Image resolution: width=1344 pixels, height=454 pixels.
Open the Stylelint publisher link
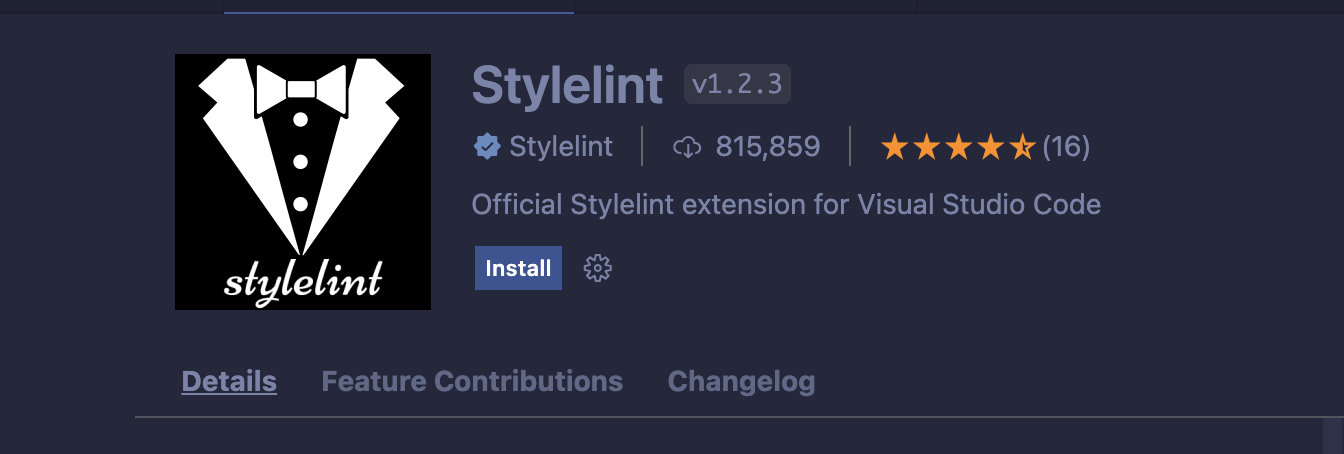(560, 147)
